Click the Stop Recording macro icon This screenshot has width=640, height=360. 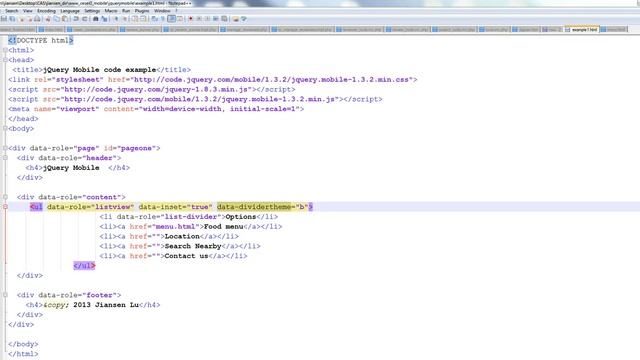pyautogui.click(x=199, y=19)
